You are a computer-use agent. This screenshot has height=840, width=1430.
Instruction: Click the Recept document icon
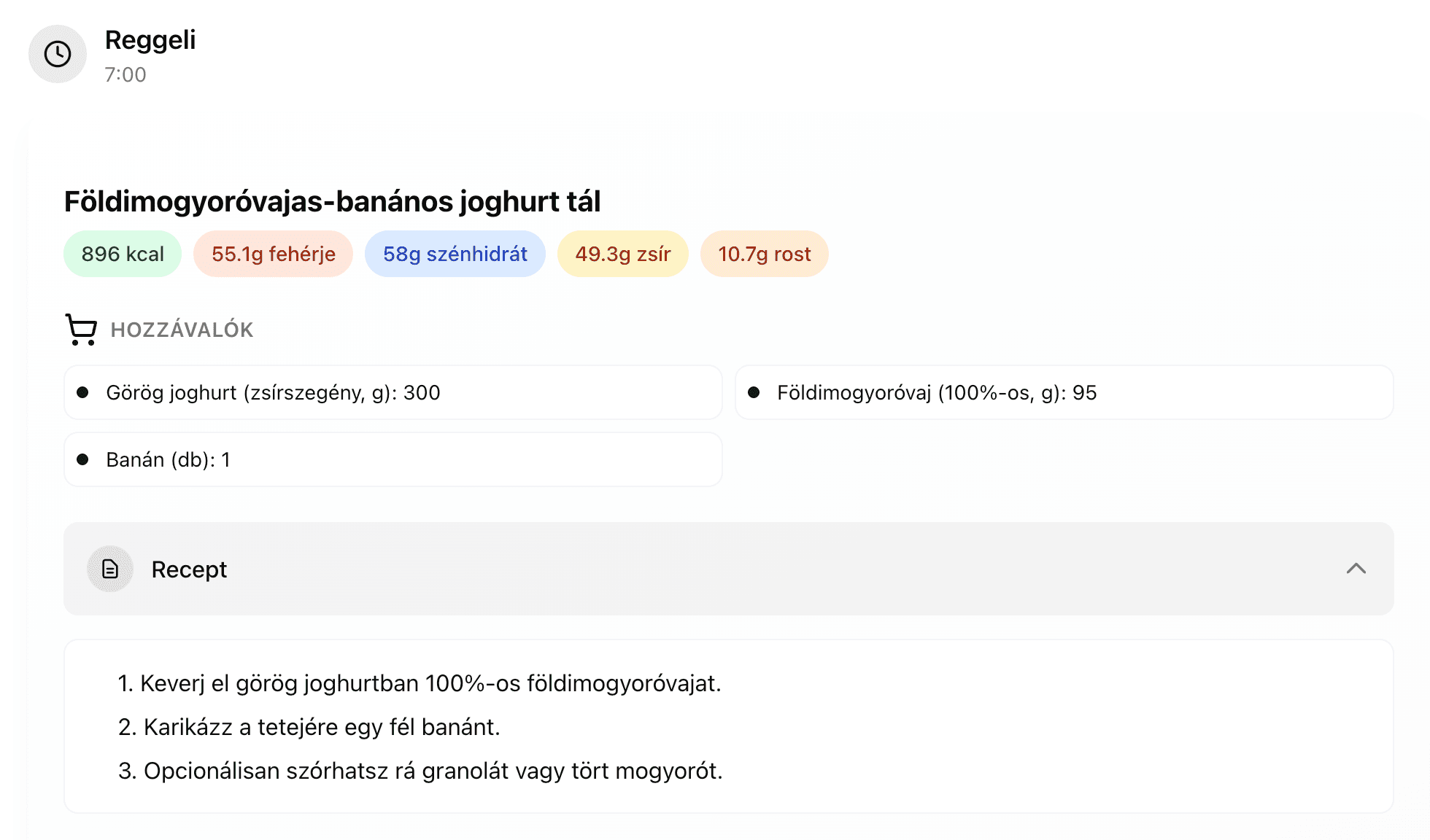[110, 569]
